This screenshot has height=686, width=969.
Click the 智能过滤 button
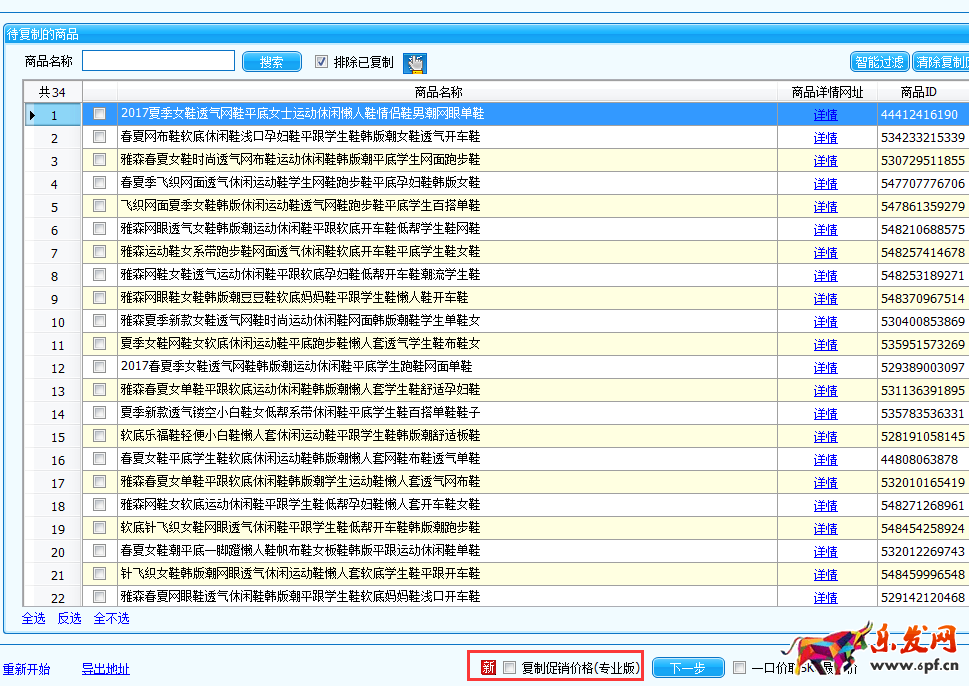(x=879, y=62)
